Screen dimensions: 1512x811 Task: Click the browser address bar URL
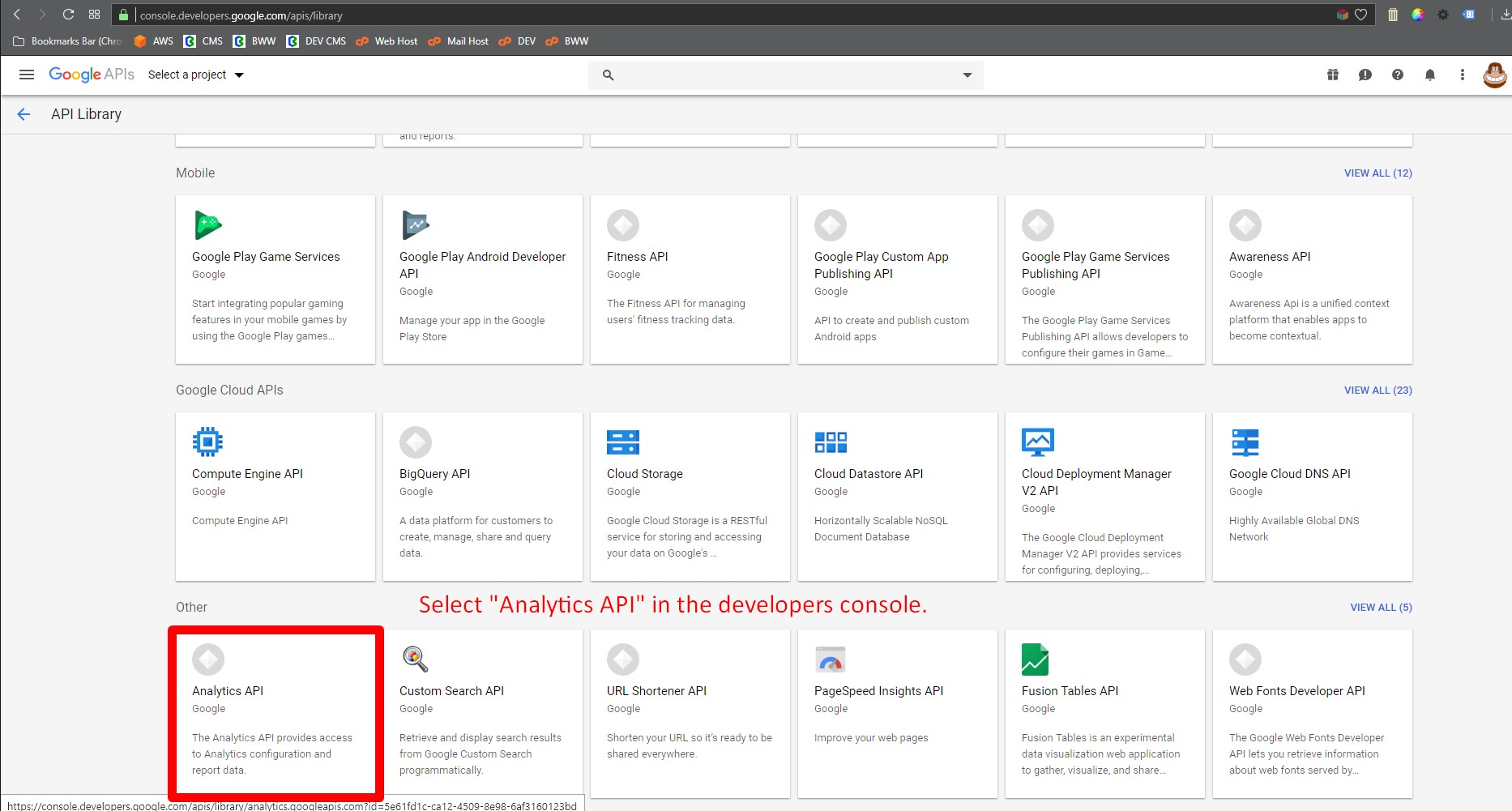point(241,15)
